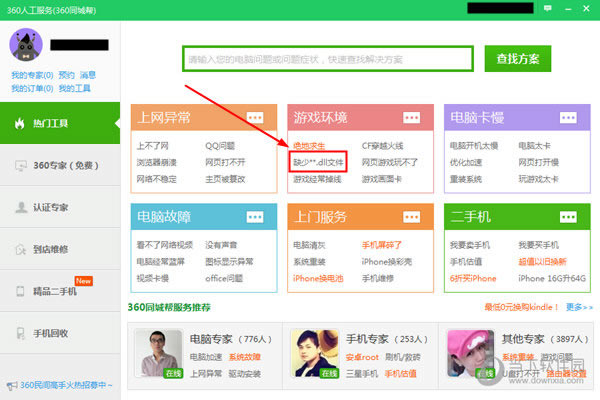The width and height of the screenshot is (600, 400).
Task: Choose 网页游戏玩不了 item
Action: 390,162
